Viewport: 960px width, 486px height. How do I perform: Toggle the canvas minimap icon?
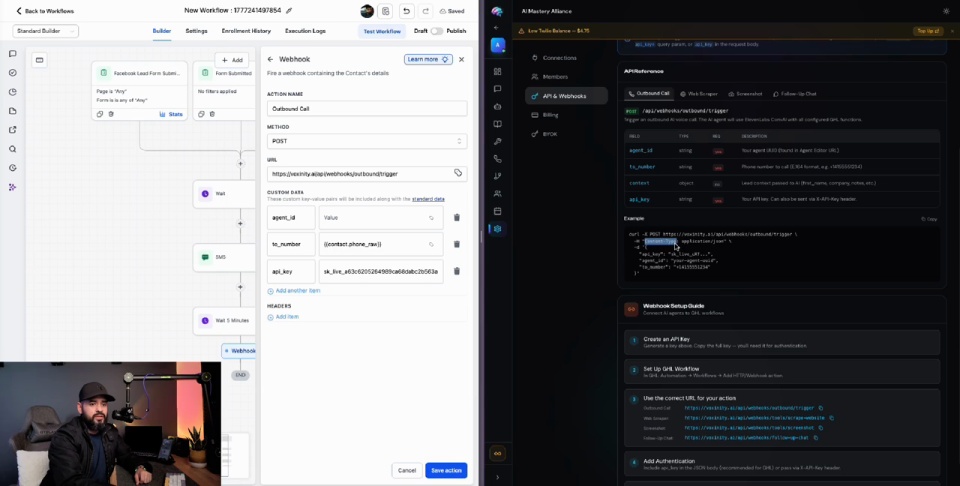tap(39, 60)
